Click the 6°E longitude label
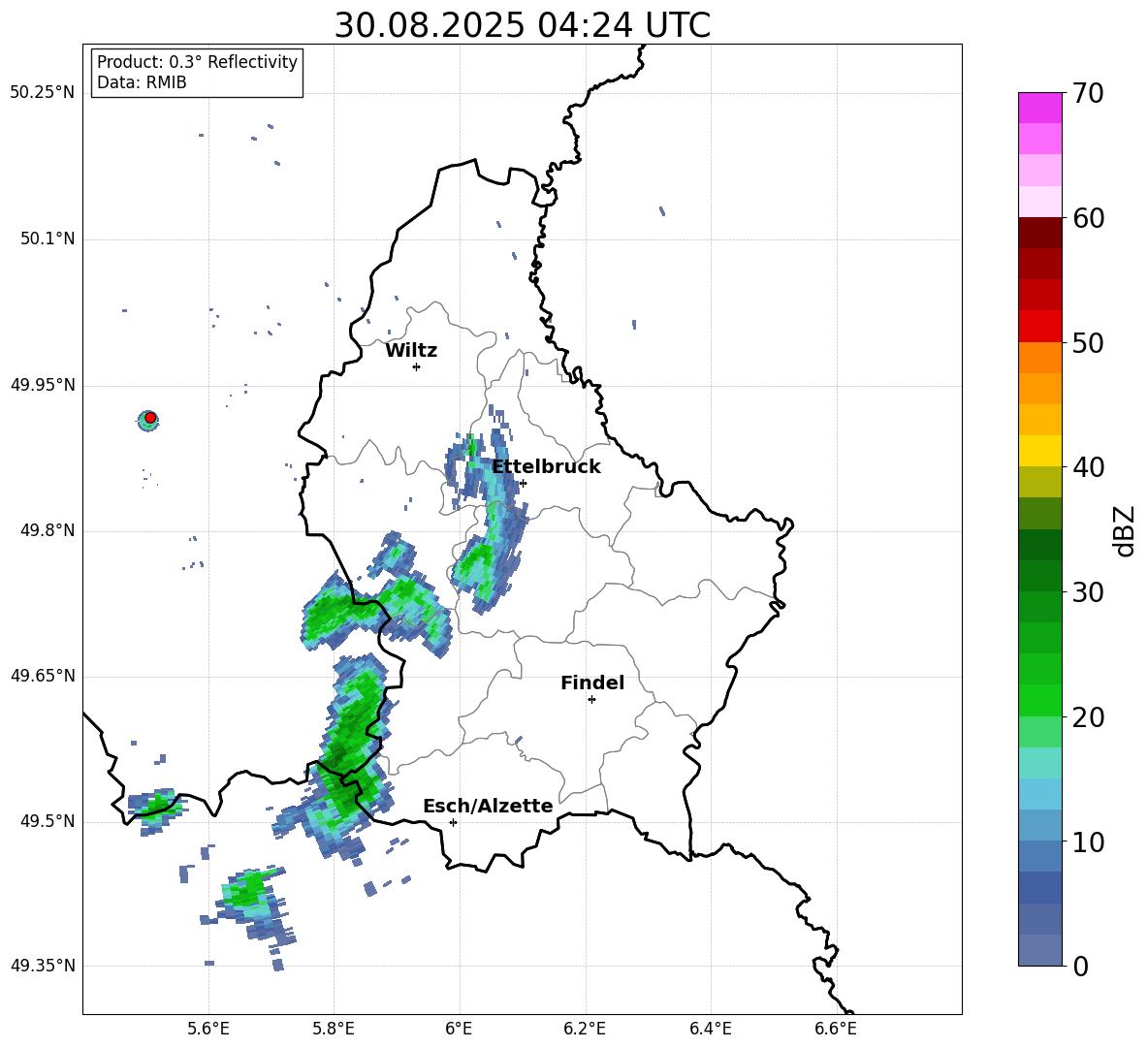This screenshot has width=1148, height=1048. [x=459, y=1029]
